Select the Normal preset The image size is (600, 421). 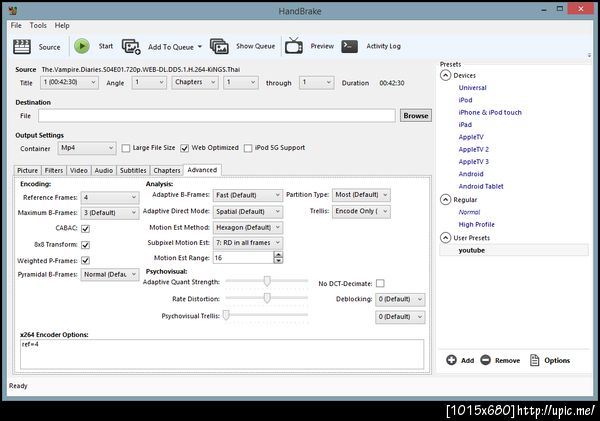pyautogui.click(x=469, y=212)
